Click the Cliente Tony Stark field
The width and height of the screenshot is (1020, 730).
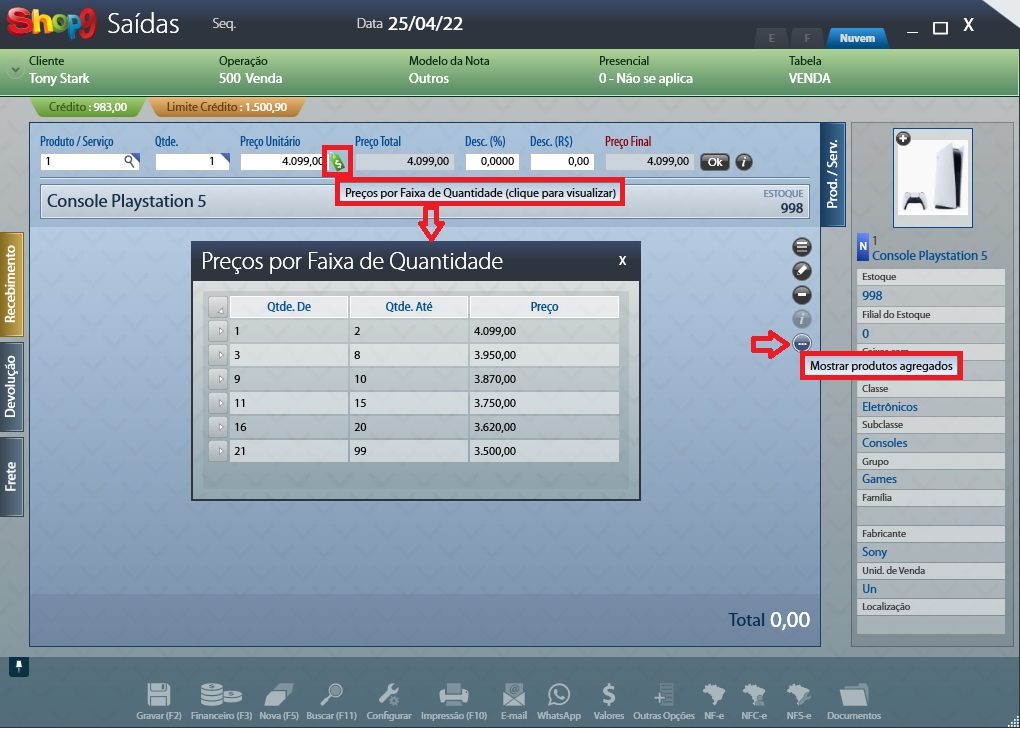coord(59,70)
